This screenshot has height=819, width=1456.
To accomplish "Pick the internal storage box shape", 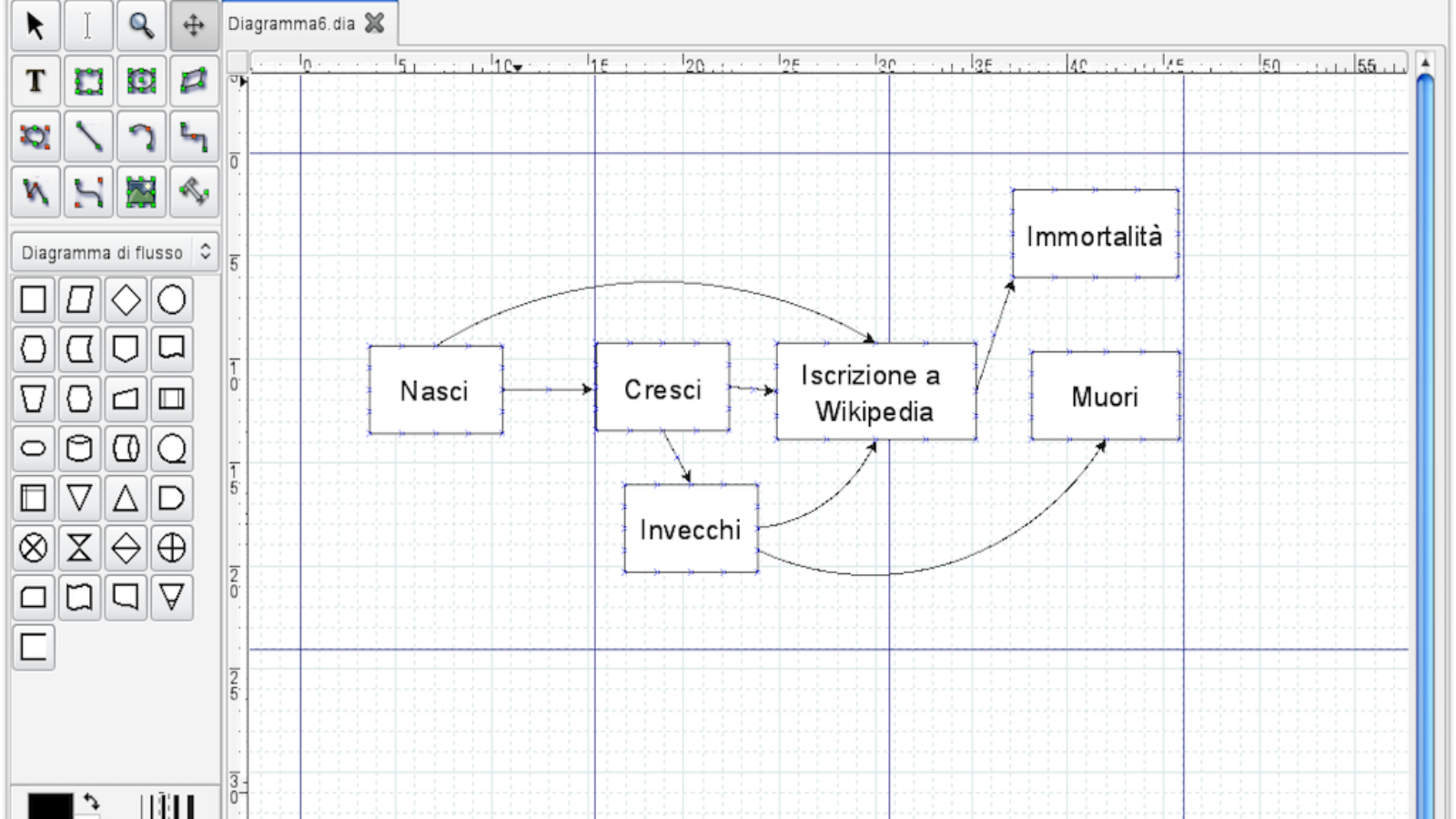I will [x=34, y=498].
